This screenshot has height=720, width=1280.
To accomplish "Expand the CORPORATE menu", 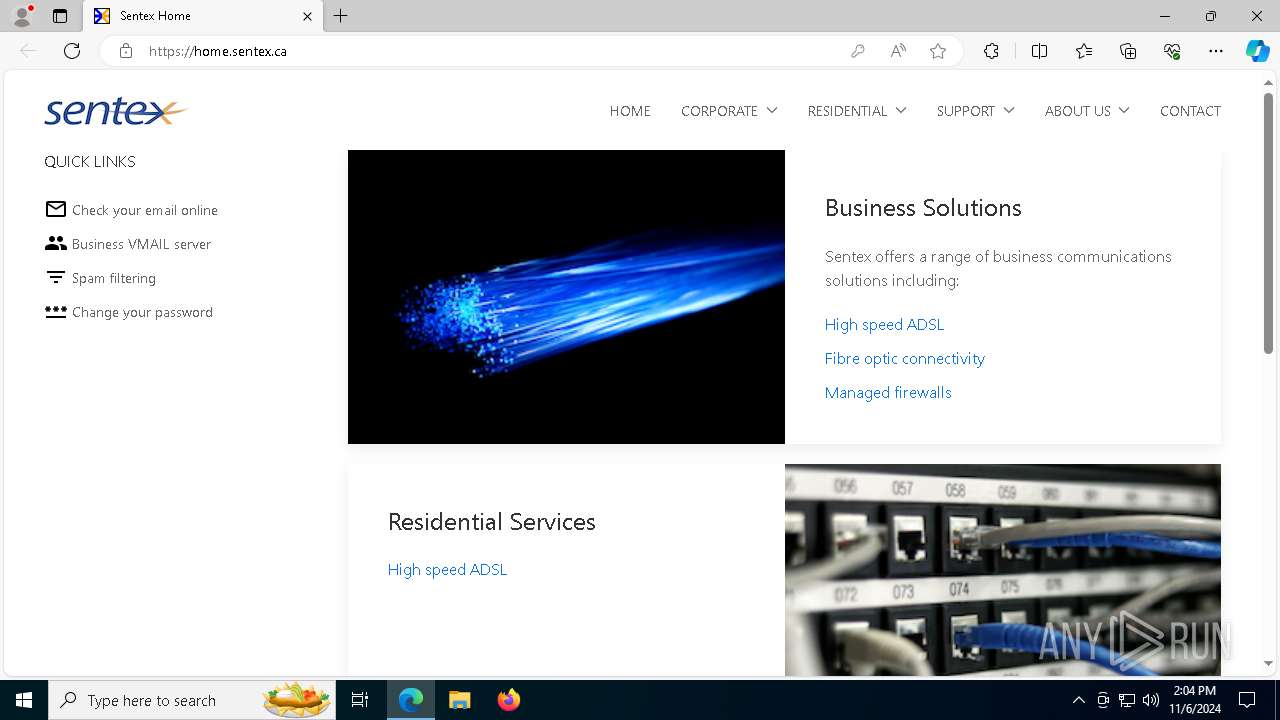I will 729,111.
